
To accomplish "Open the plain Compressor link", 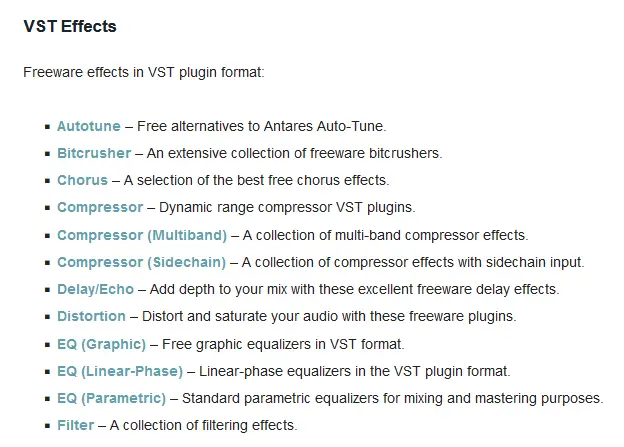I will (x=100, y=207).
